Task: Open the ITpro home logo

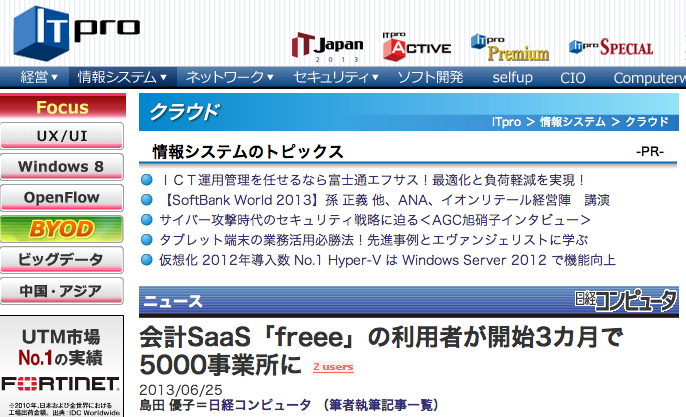Action: 77,33
